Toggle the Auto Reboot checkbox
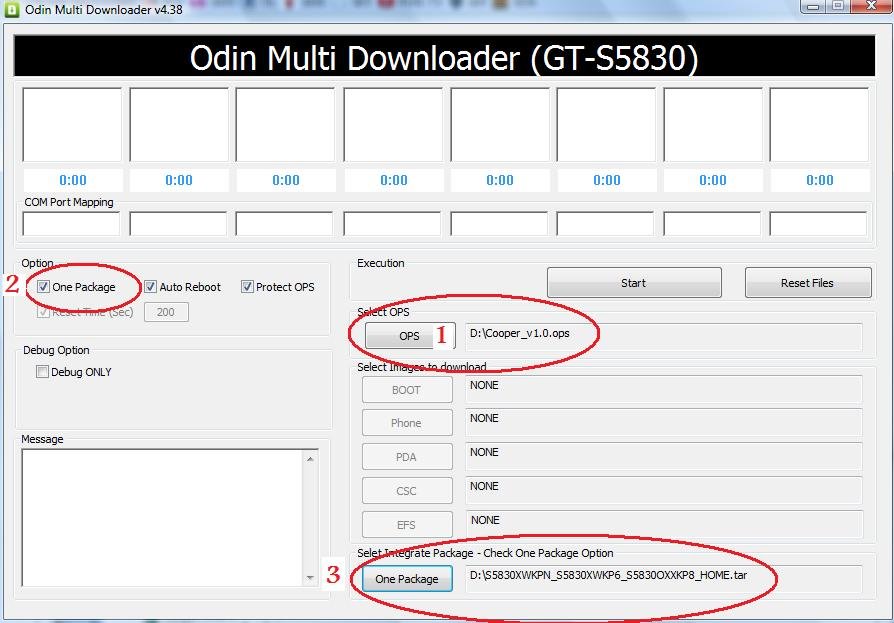Image resolution: width=894 pixels, height=623 pixels. [151, 287]
